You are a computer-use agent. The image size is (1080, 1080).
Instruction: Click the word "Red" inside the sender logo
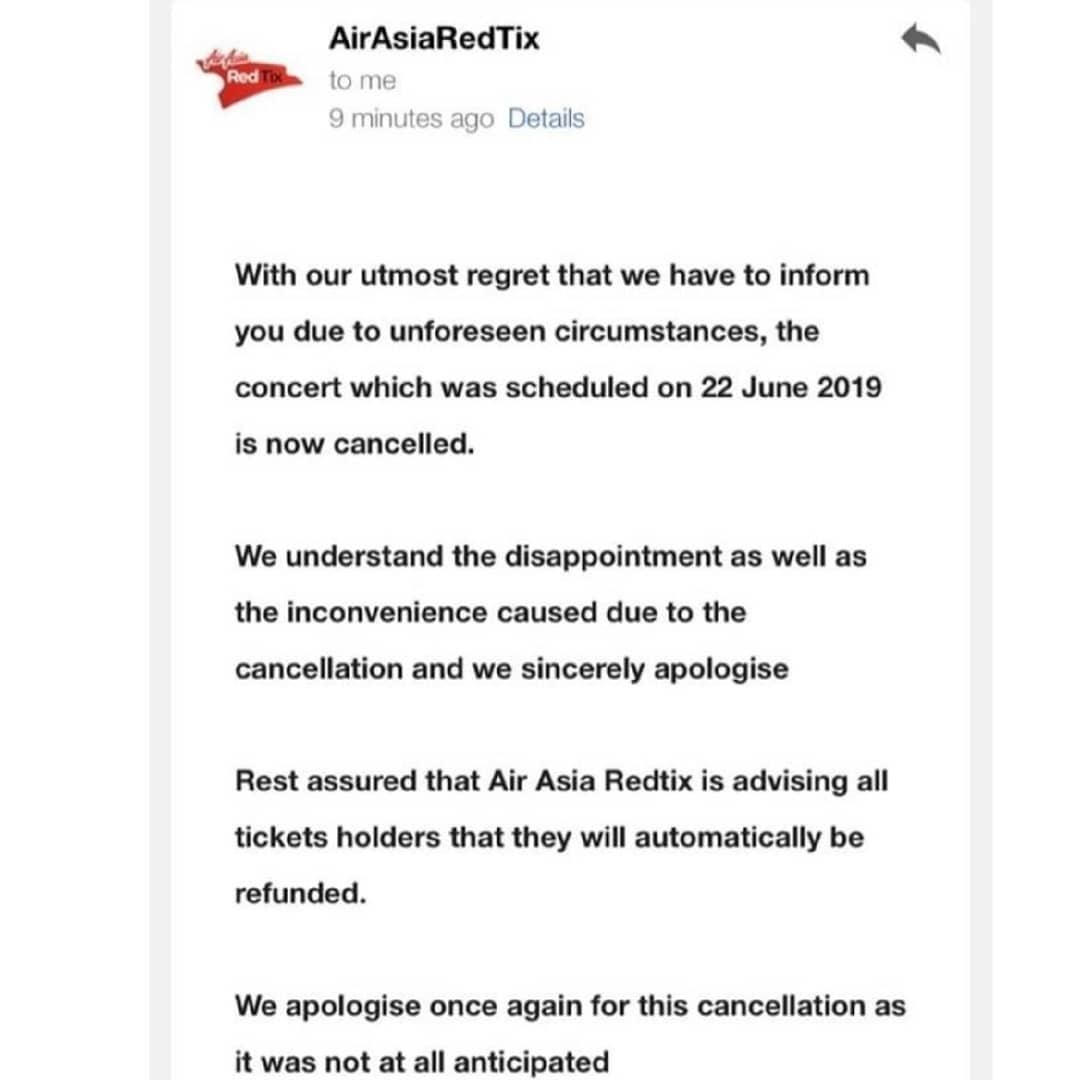click(x=242, y=76)
